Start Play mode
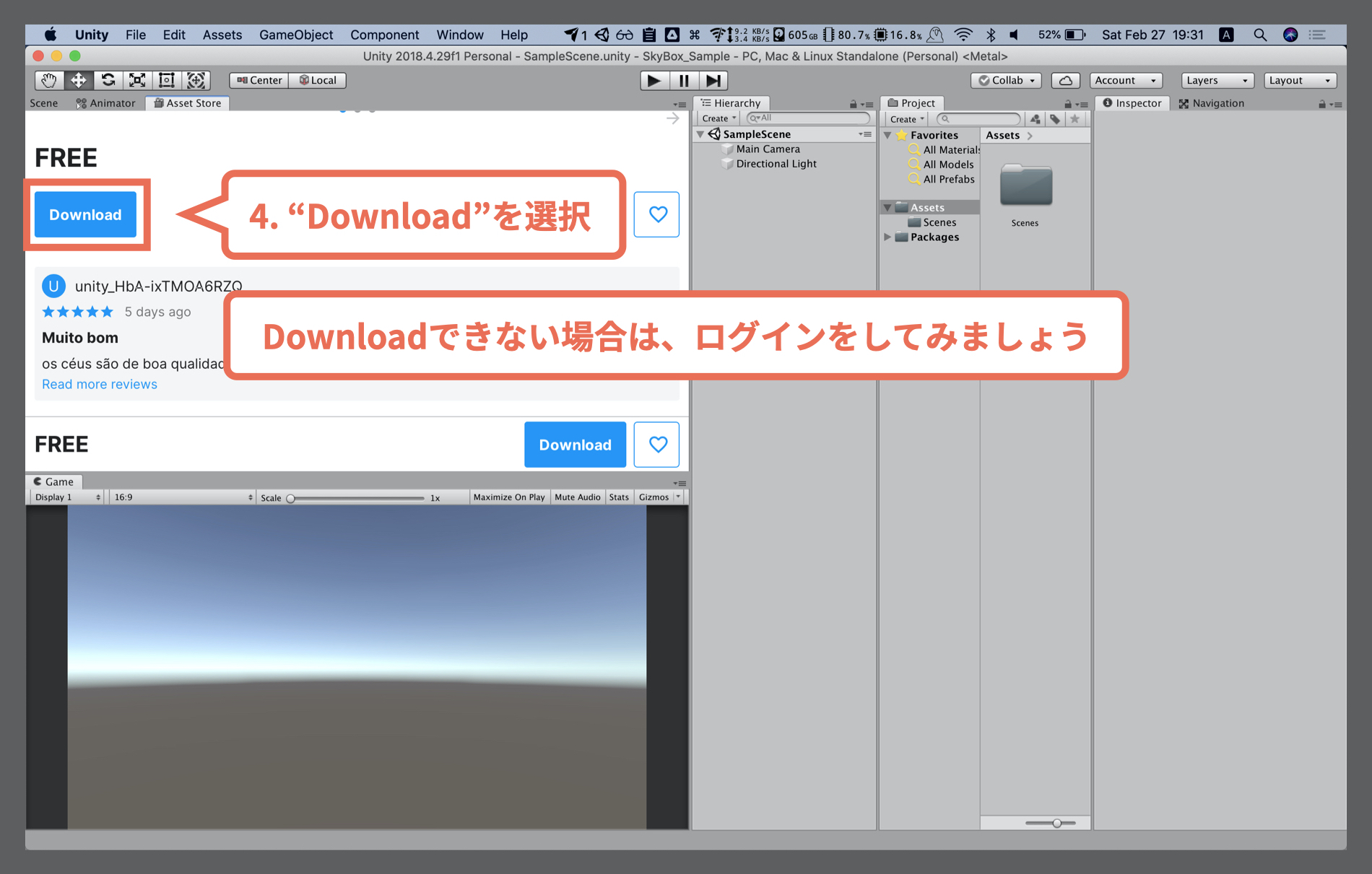Image resolution: width=1372 pixels, height=874 pixels. [x=654, y=80]
